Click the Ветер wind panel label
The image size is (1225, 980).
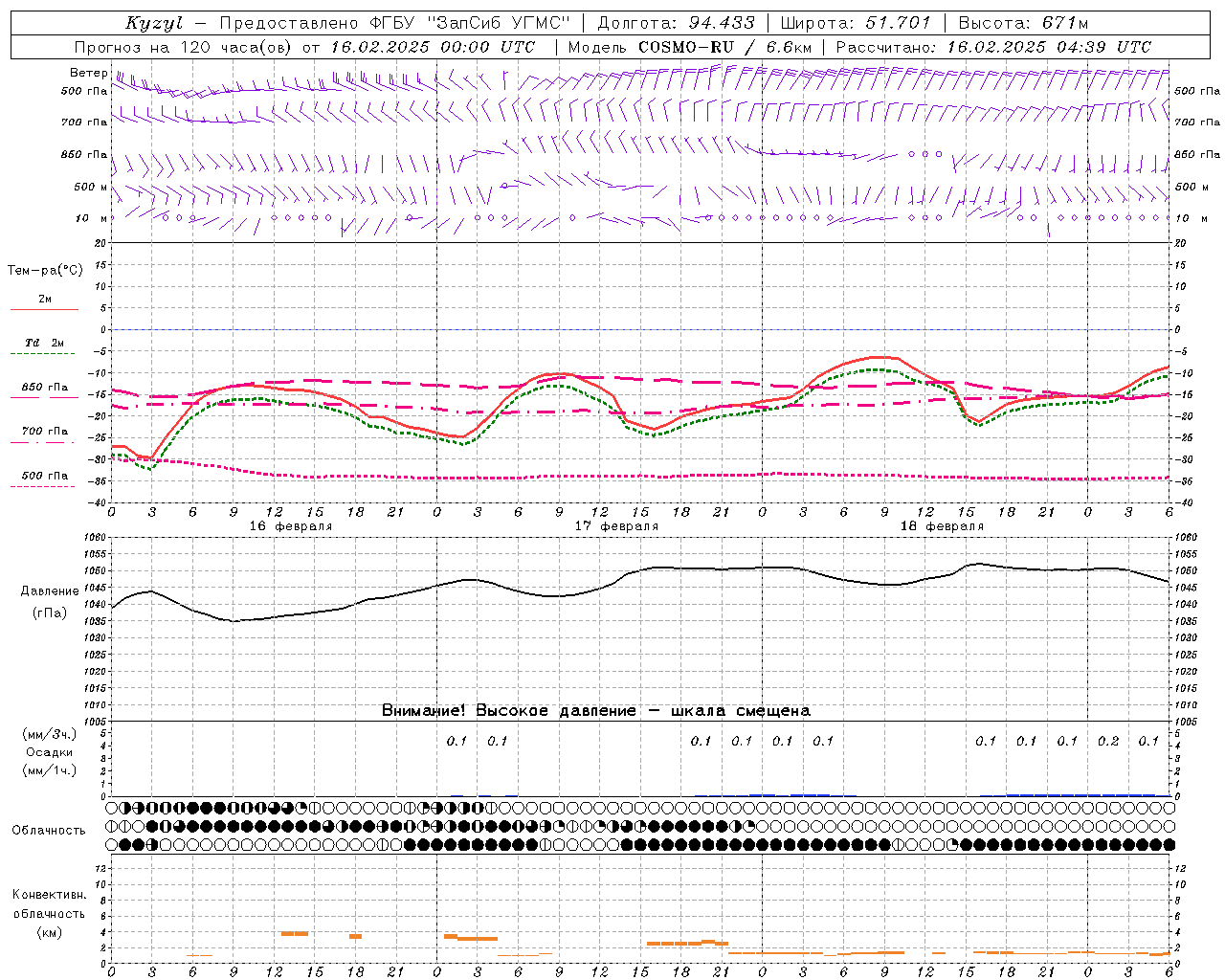coord(88,73)
